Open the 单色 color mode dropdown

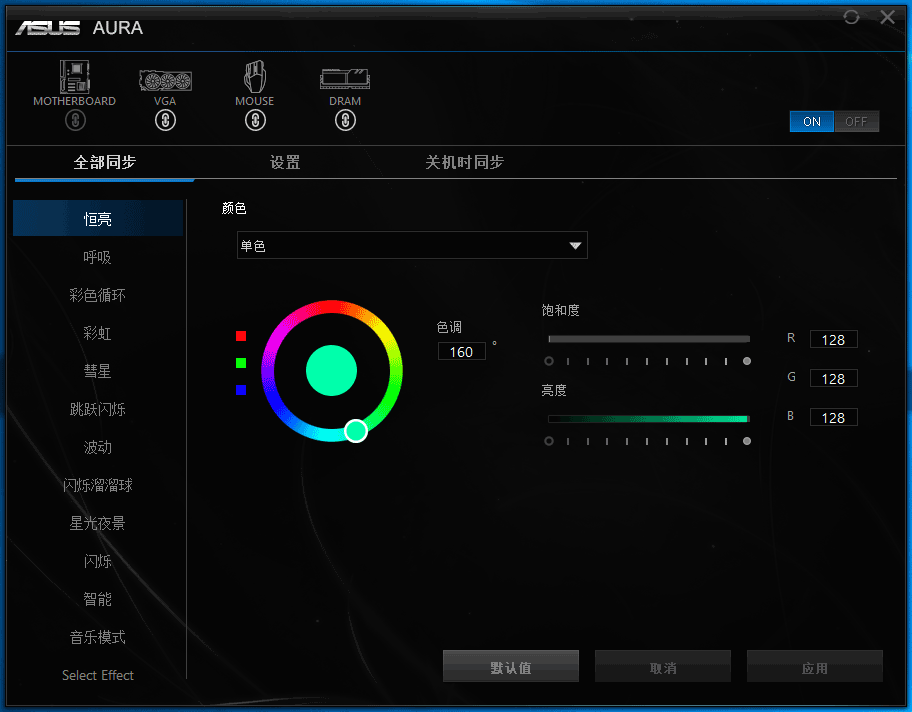point(412,245)
